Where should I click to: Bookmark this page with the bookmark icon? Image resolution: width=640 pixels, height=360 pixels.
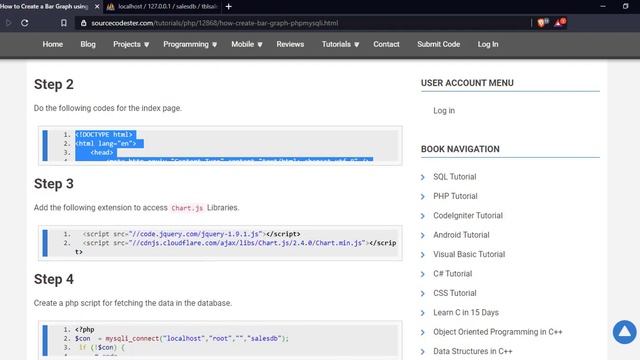(64, 23)
